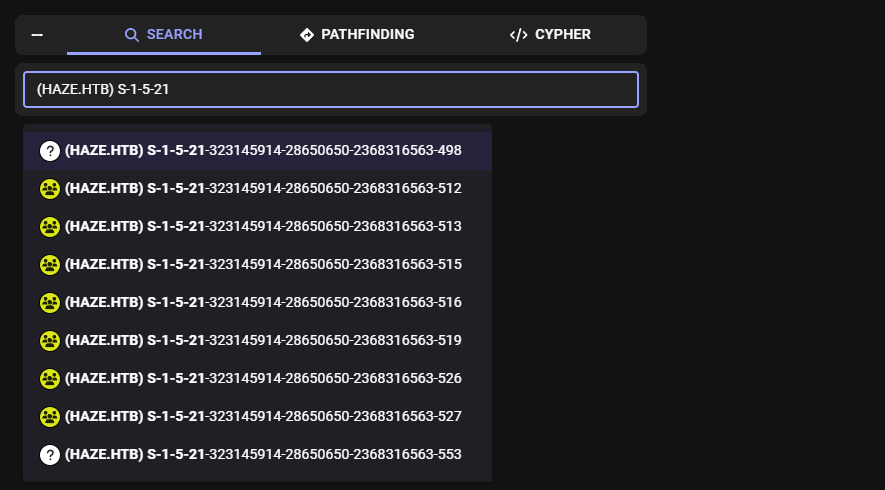This screenshot has height=490, width=885.
Task: Click the Pathfinding diamond direction icon
Action: [307, 35]
